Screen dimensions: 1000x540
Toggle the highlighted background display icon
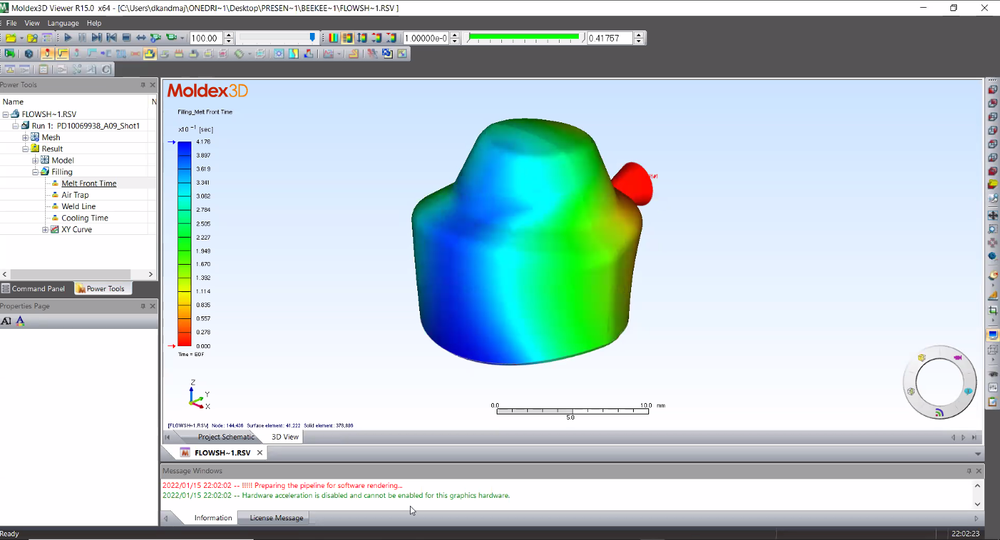pos(993,334)
